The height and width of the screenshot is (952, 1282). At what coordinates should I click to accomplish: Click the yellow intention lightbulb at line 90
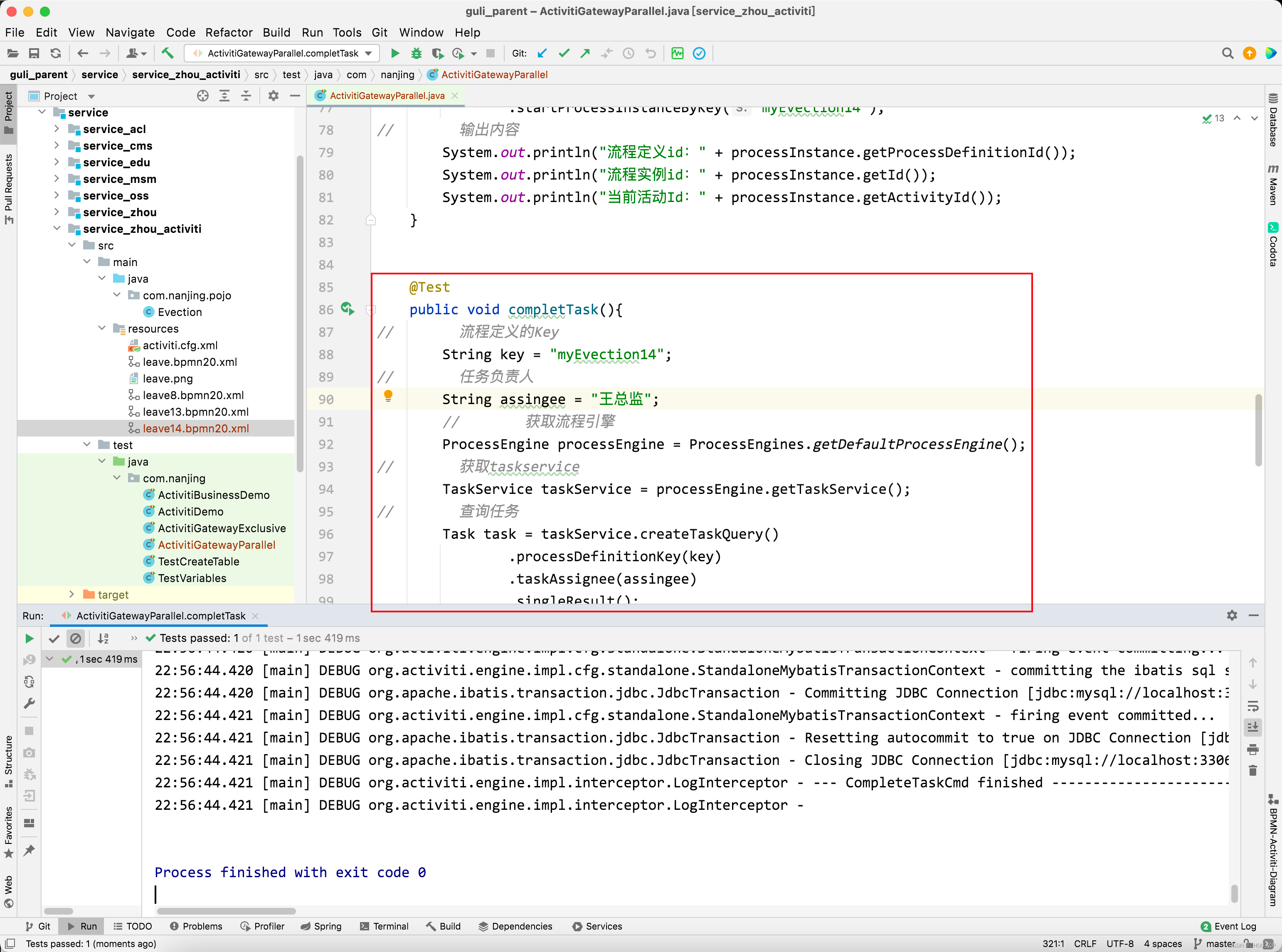(x=388, y=396)
